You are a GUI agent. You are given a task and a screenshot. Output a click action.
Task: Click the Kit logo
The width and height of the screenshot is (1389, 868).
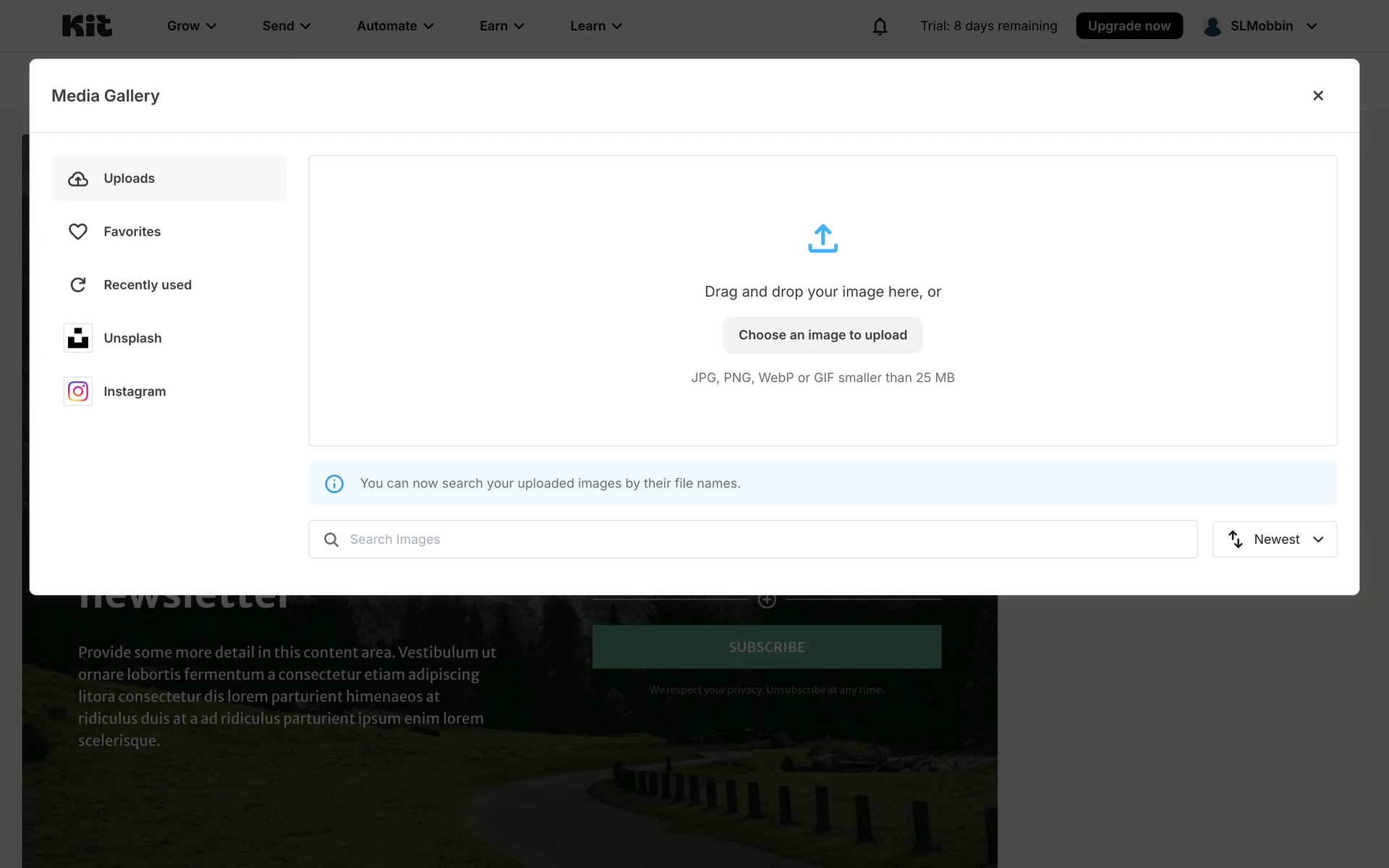pos(87,26)
